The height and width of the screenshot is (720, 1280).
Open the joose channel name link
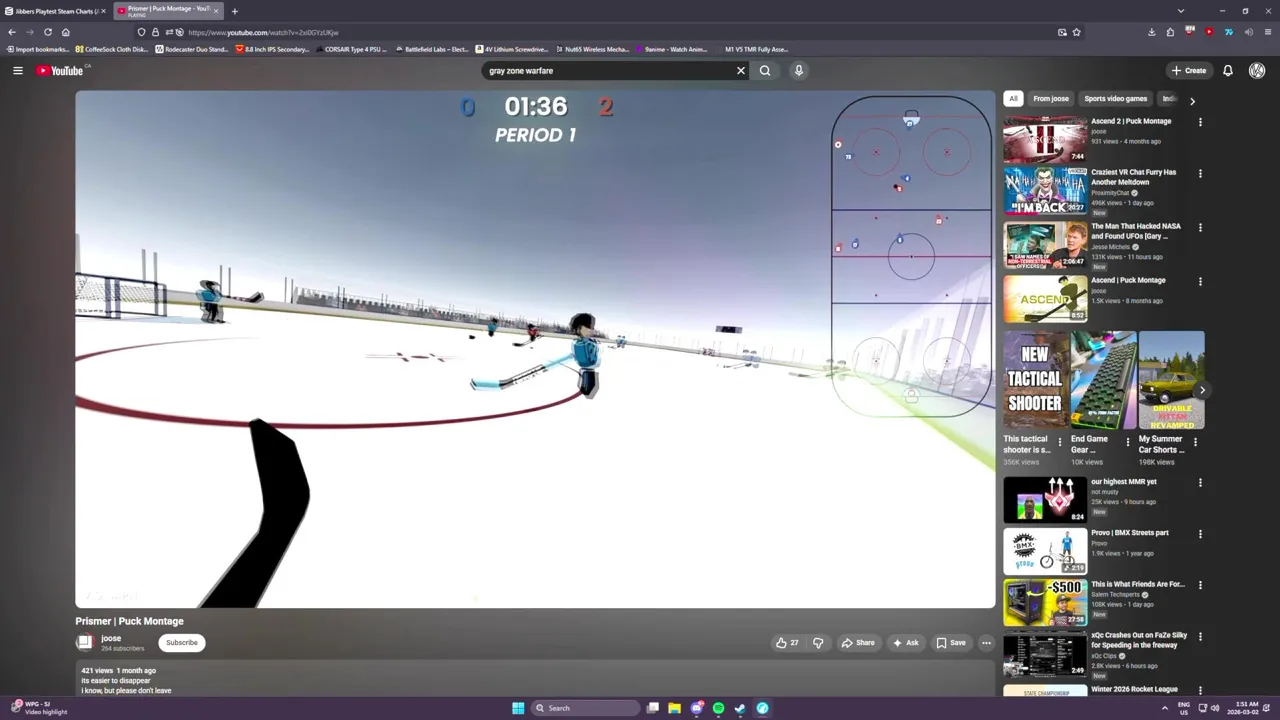pyautogui.click(x=111, y=638)
